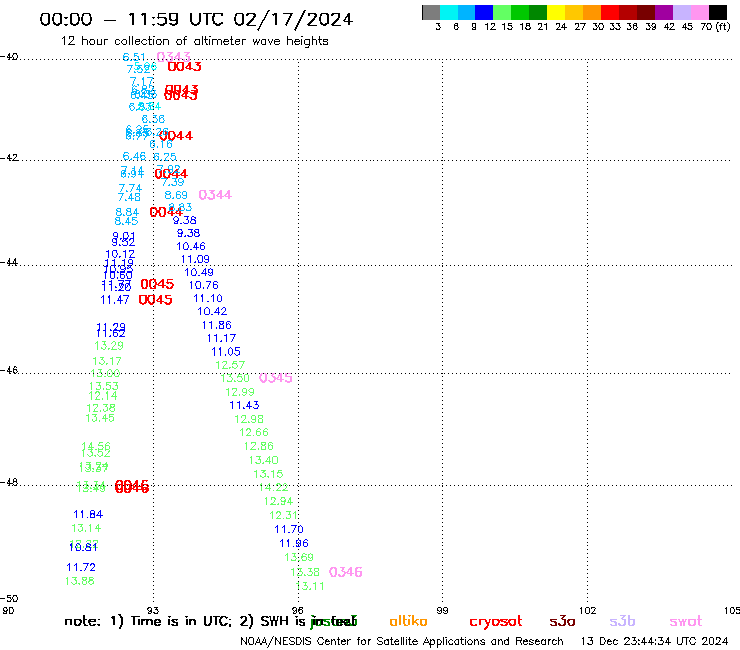This screenshot has width=740, height=650.
Task: Click the lavender swatch in the color scale
Action: pos(681,12)
